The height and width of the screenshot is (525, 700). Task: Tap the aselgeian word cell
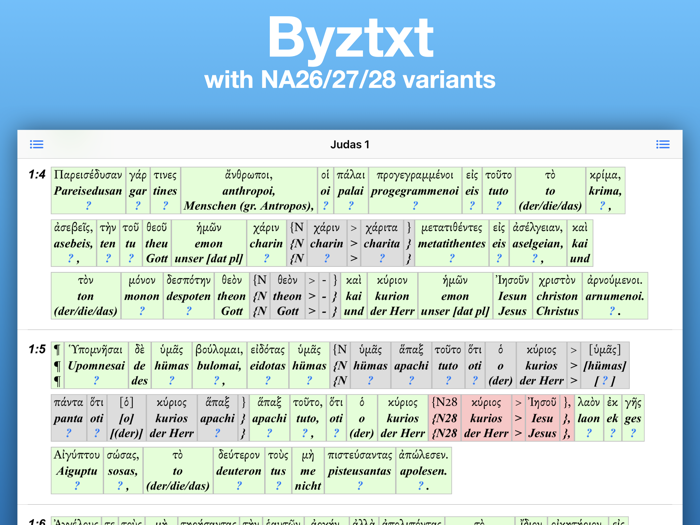538,243
